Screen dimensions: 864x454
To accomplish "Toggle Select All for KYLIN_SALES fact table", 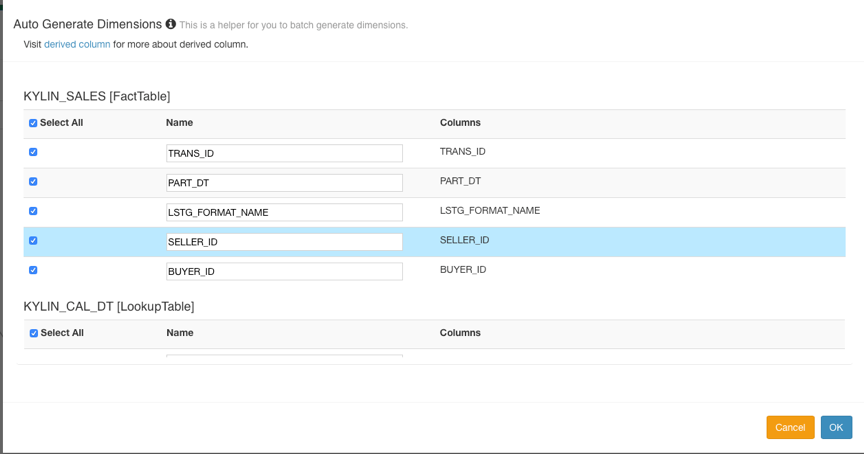I will coord(33,123).
